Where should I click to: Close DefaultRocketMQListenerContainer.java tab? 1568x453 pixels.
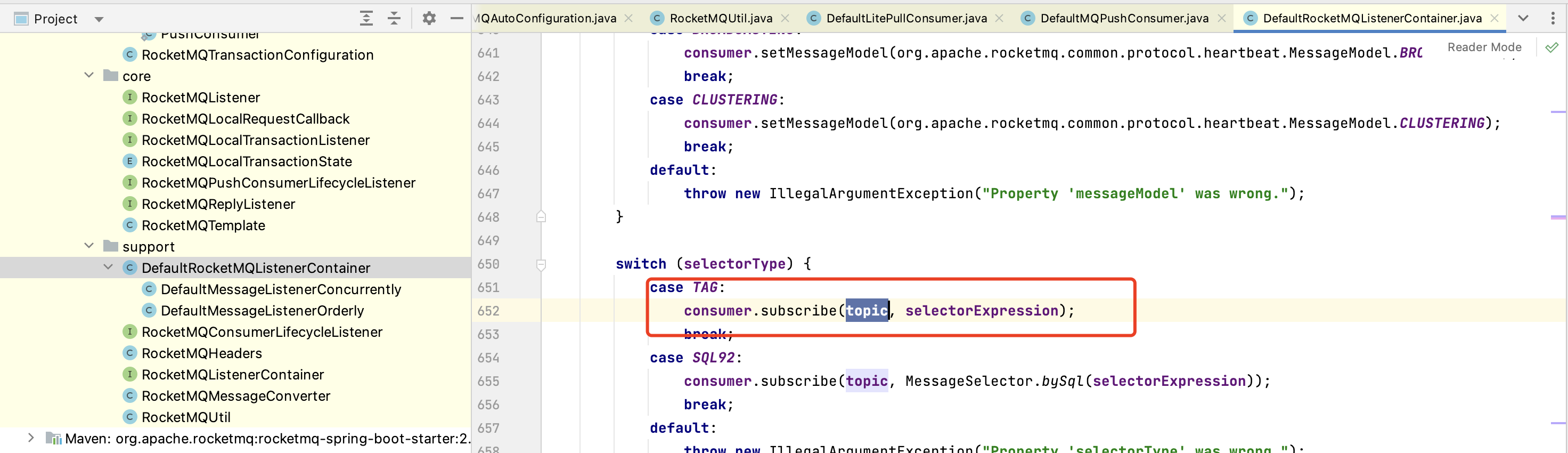(1494, 18)
